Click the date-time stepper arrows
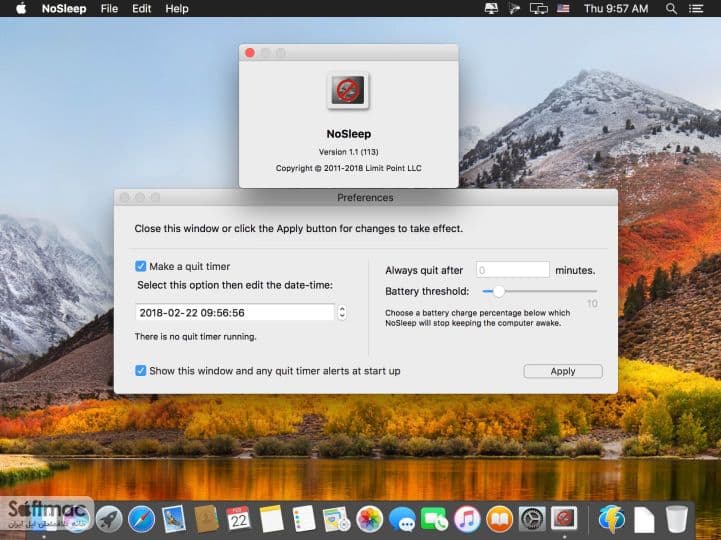Screen dimensions: 721x540 tap(342, 312)
